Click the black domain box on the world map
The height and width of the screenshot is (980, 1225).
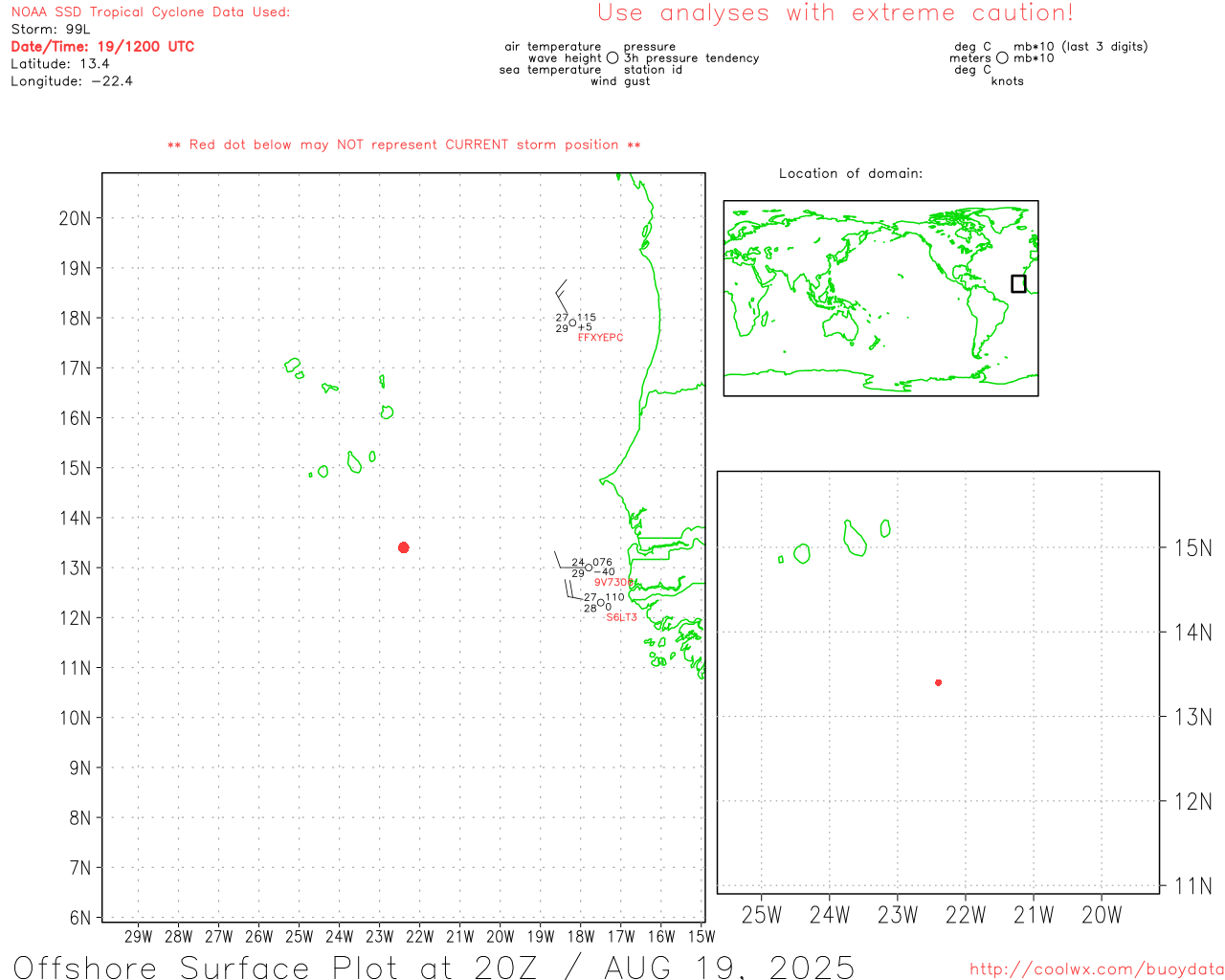tap(1018, 283)
